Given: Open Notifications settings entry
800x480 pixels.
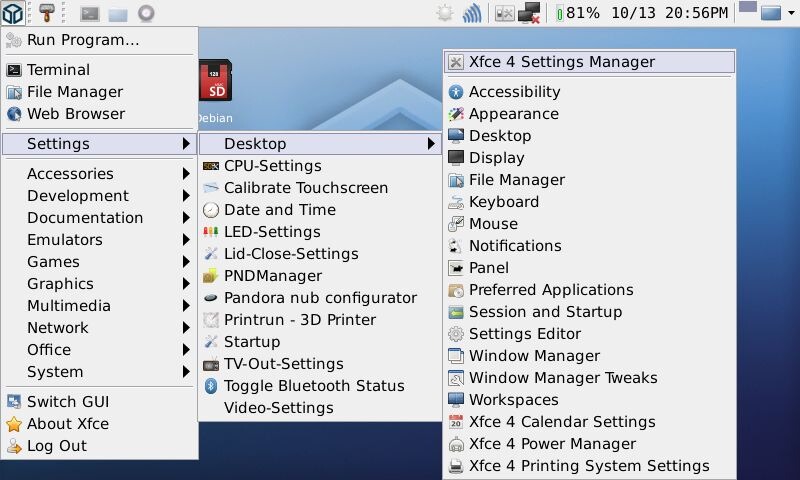Looking at the screenshot, I should 589,246.
